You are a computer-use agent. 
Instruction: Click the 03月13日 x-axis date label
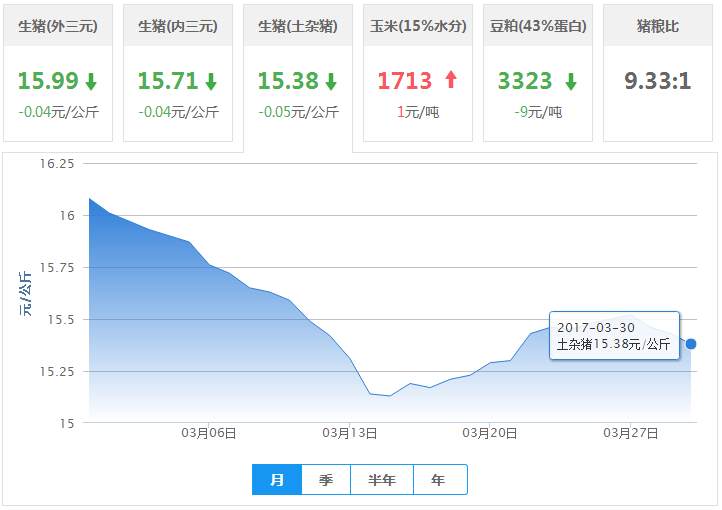(349, 434)
